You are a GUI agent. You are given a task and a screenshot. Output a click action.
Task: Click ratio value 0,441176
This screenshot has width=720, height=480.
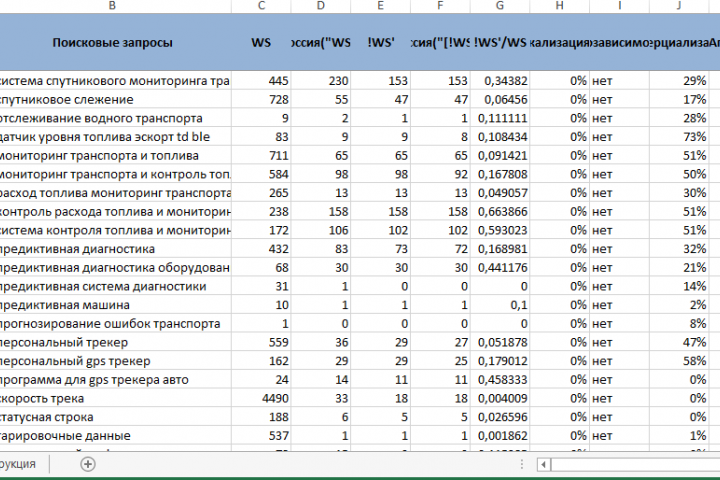pos(500,268)
